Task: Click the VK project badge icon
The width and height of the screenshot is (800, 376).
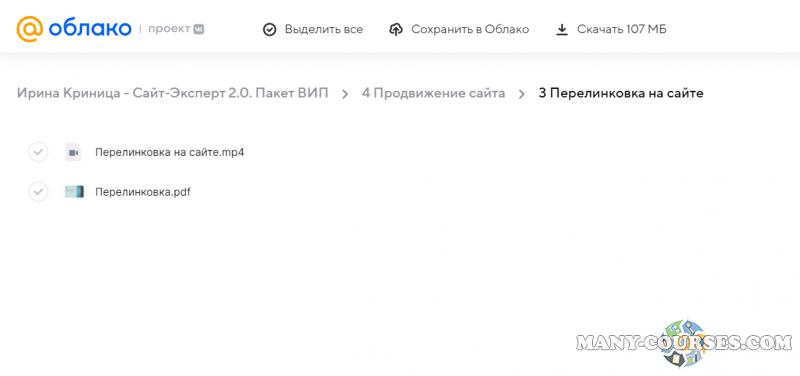Action: pos(198,29)
